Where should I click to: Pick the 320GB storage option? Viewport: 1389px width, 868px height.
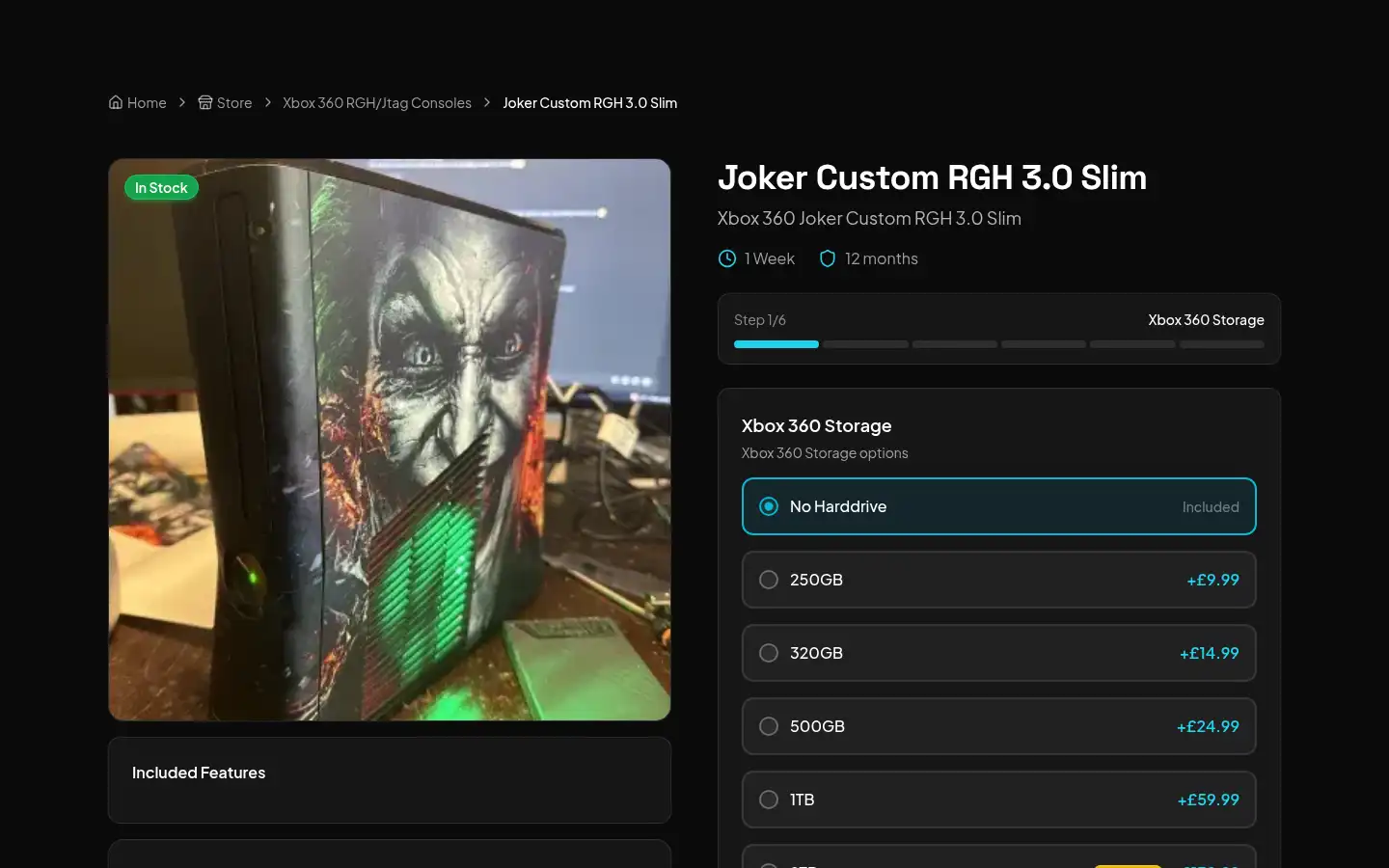999,653
